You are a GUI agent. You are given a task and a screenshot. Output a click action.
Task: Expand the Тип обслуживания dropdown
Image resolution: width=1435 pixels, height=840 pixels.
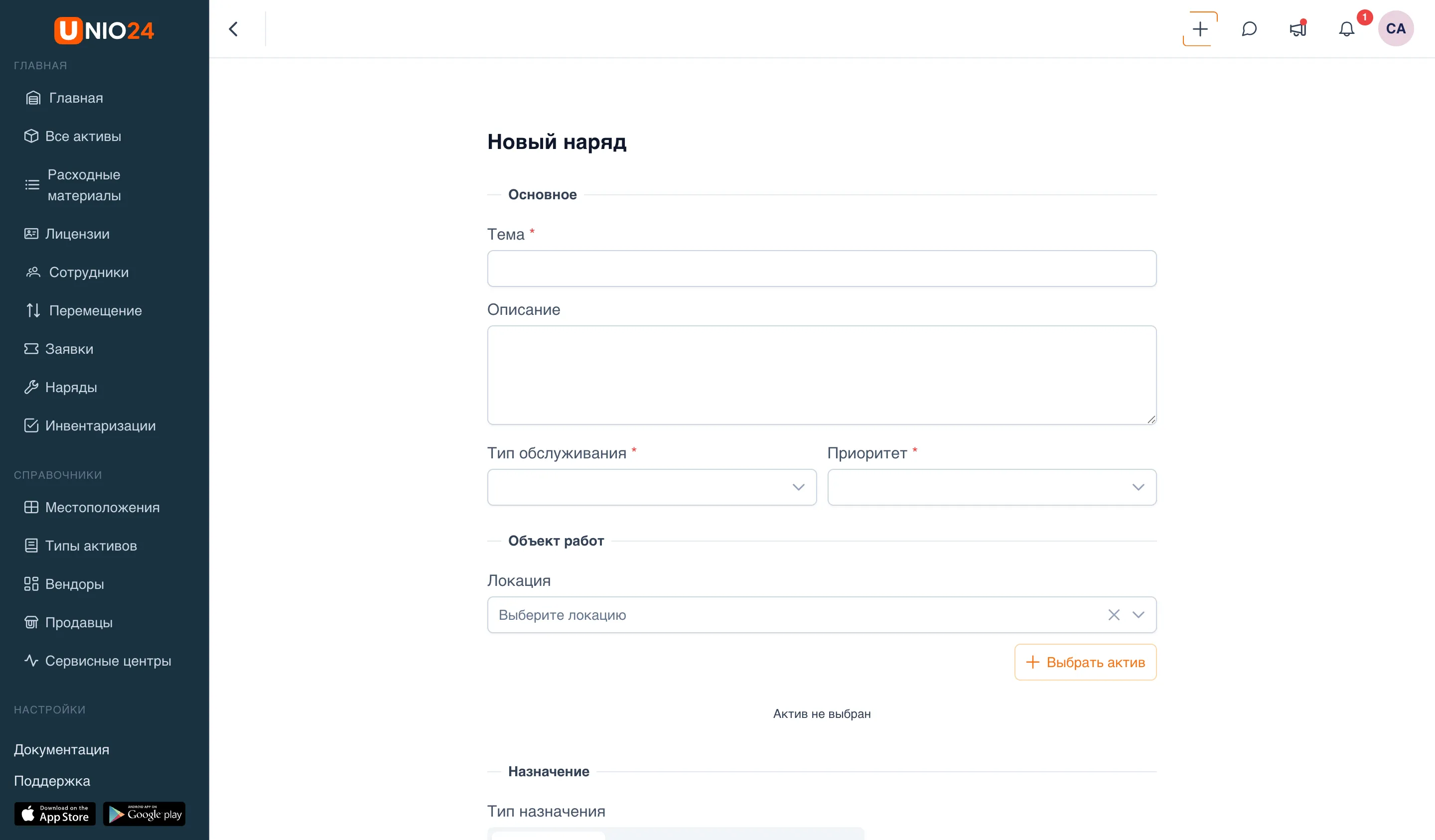tap(651, 487)
